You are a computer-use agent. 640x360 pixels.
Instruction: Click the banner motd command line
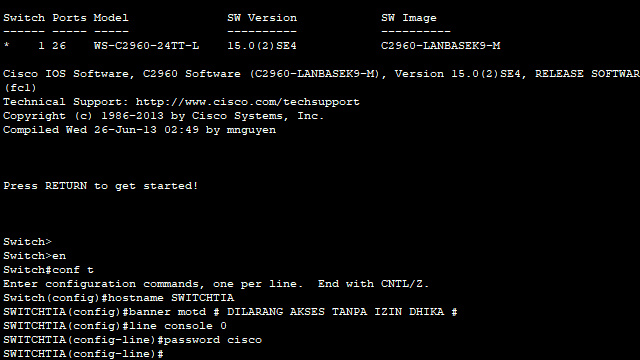click(230, 312)
